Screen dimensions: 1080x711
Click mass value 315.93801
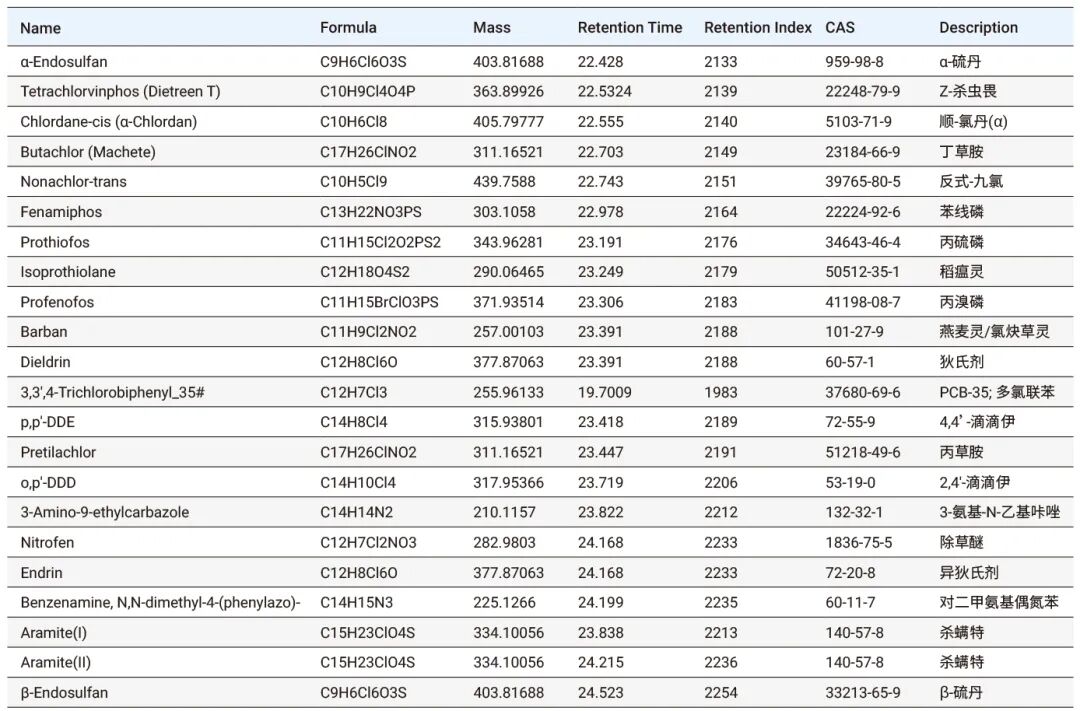tap(508, 422)
